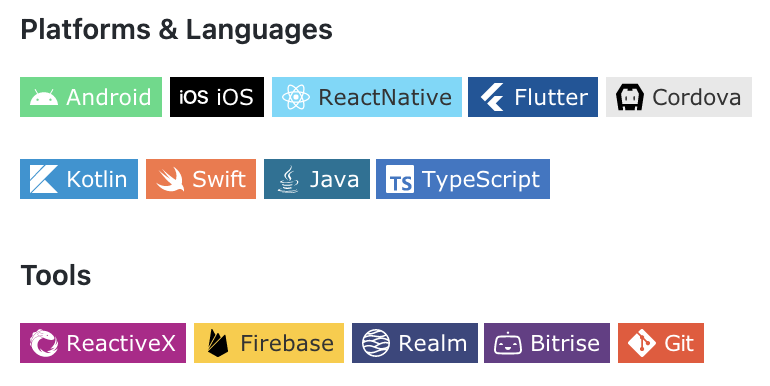
Task: Select the Firebase badge label
Action: coord(287,343)
